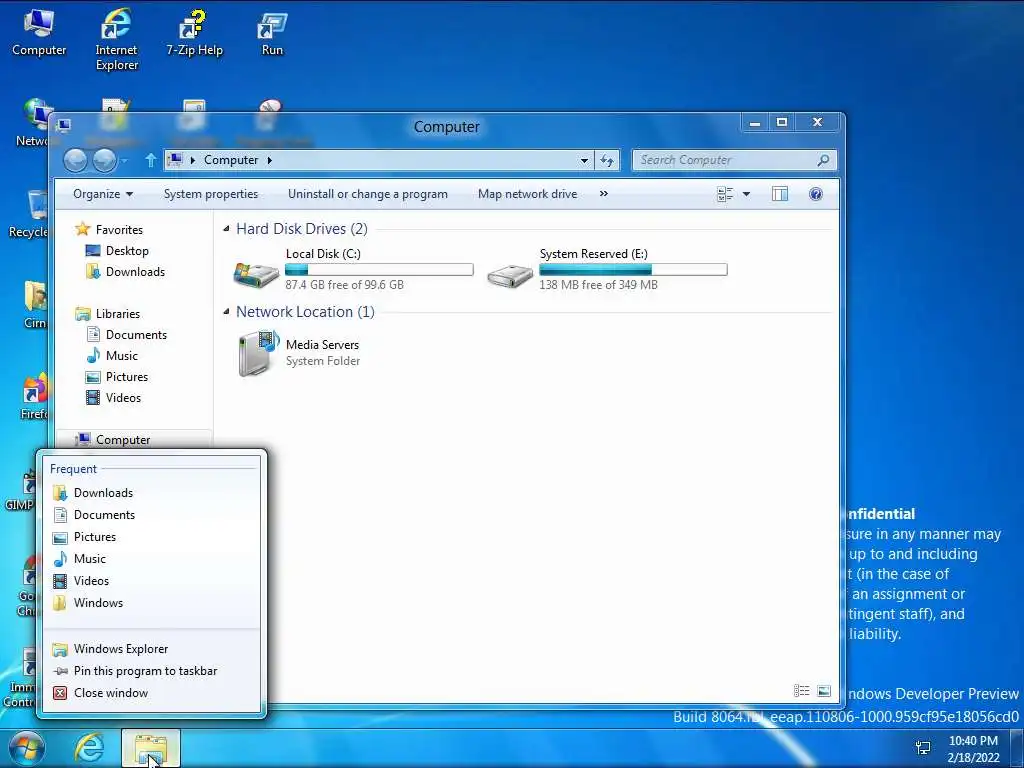The height and width of the screenshot is (768, 1024).
Task: Open the Internet Explorer desktop shortcut
Action: [116, 39]
